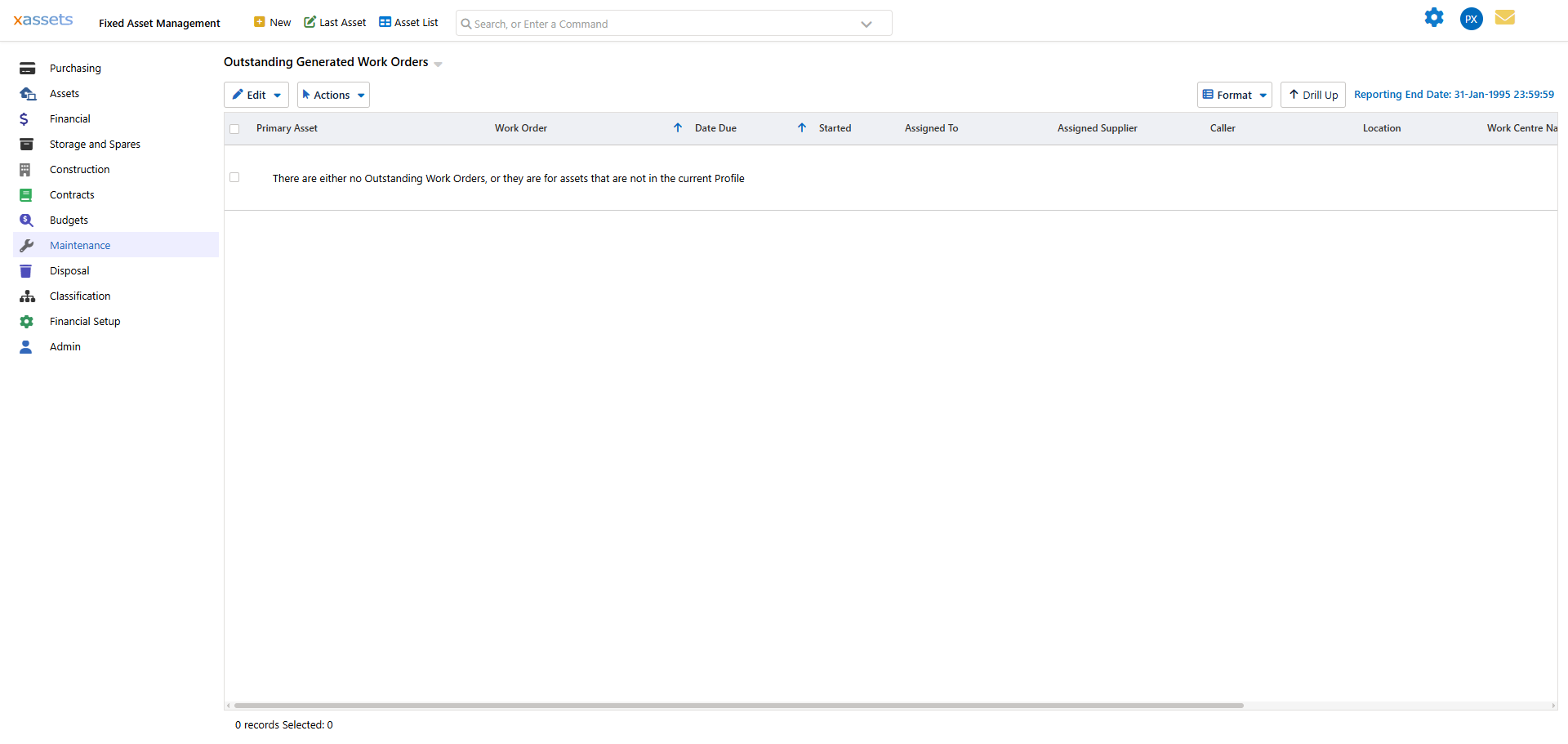This screenshot has width=1568, height=744.
Task: Open the mail envelope icon
Action: [x=1505, y=17]
